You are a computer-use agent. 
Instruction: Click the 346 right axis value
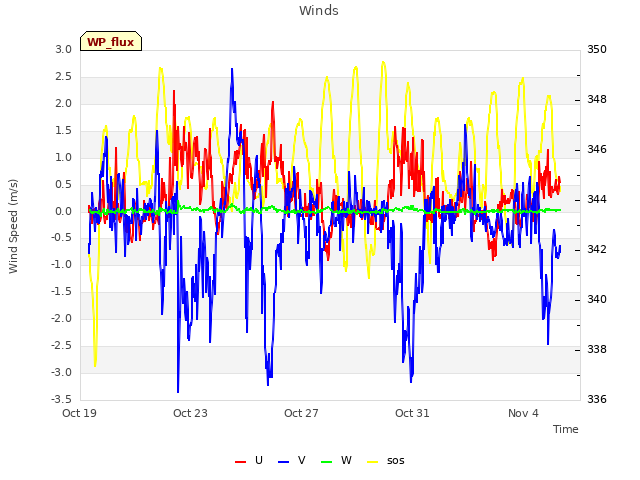(597, 149)
